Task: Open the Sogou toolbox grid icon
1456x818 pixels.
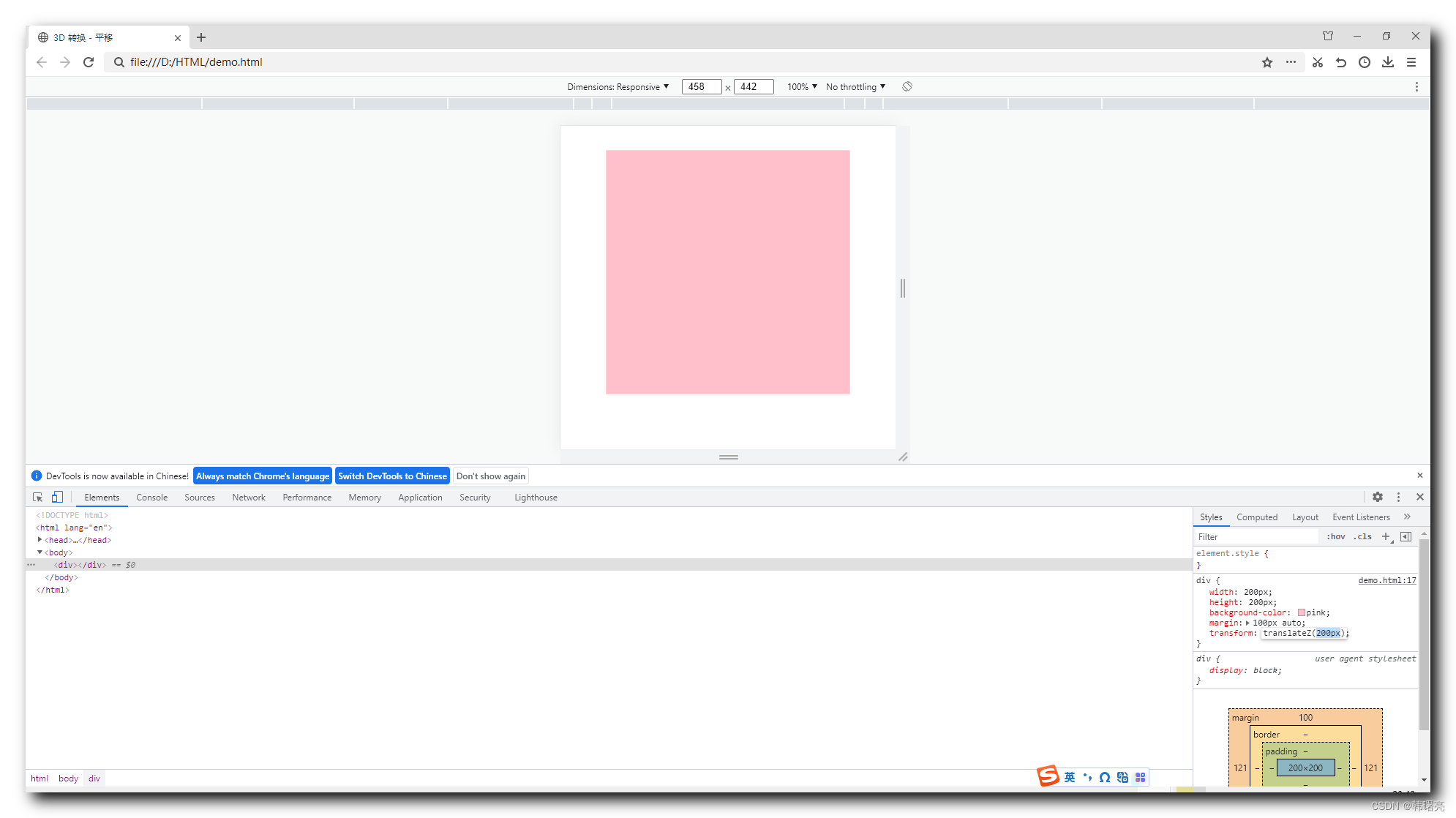Action: (1140, 777)
